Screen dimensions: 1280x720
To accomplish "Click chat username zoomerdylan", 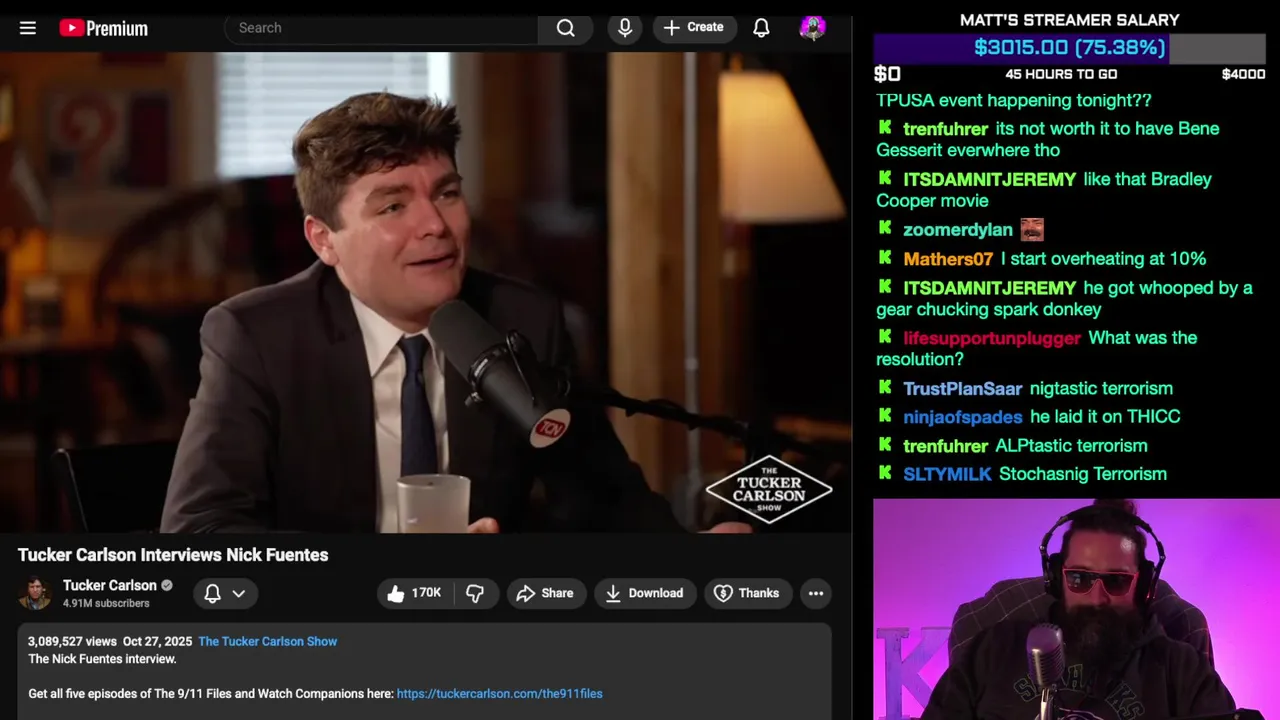I will point(957,230).
